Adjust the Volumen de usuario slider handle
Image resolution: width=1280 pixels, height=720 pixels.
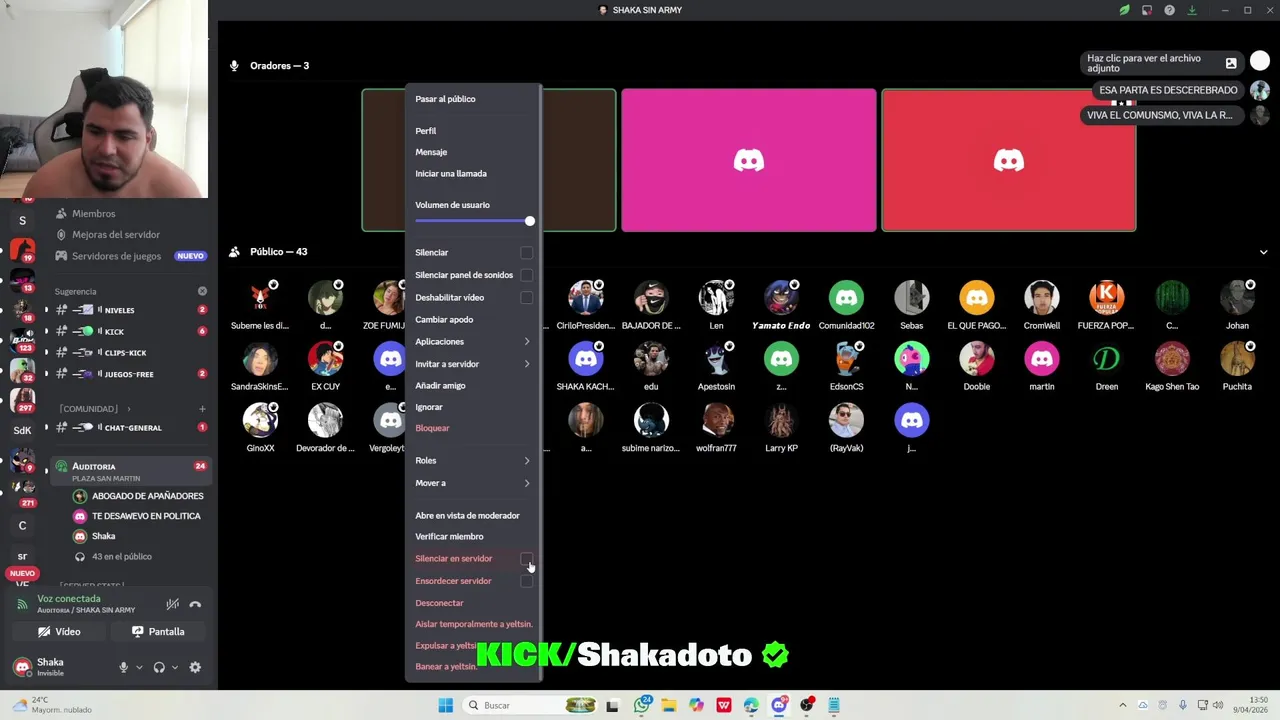(529, 221)
